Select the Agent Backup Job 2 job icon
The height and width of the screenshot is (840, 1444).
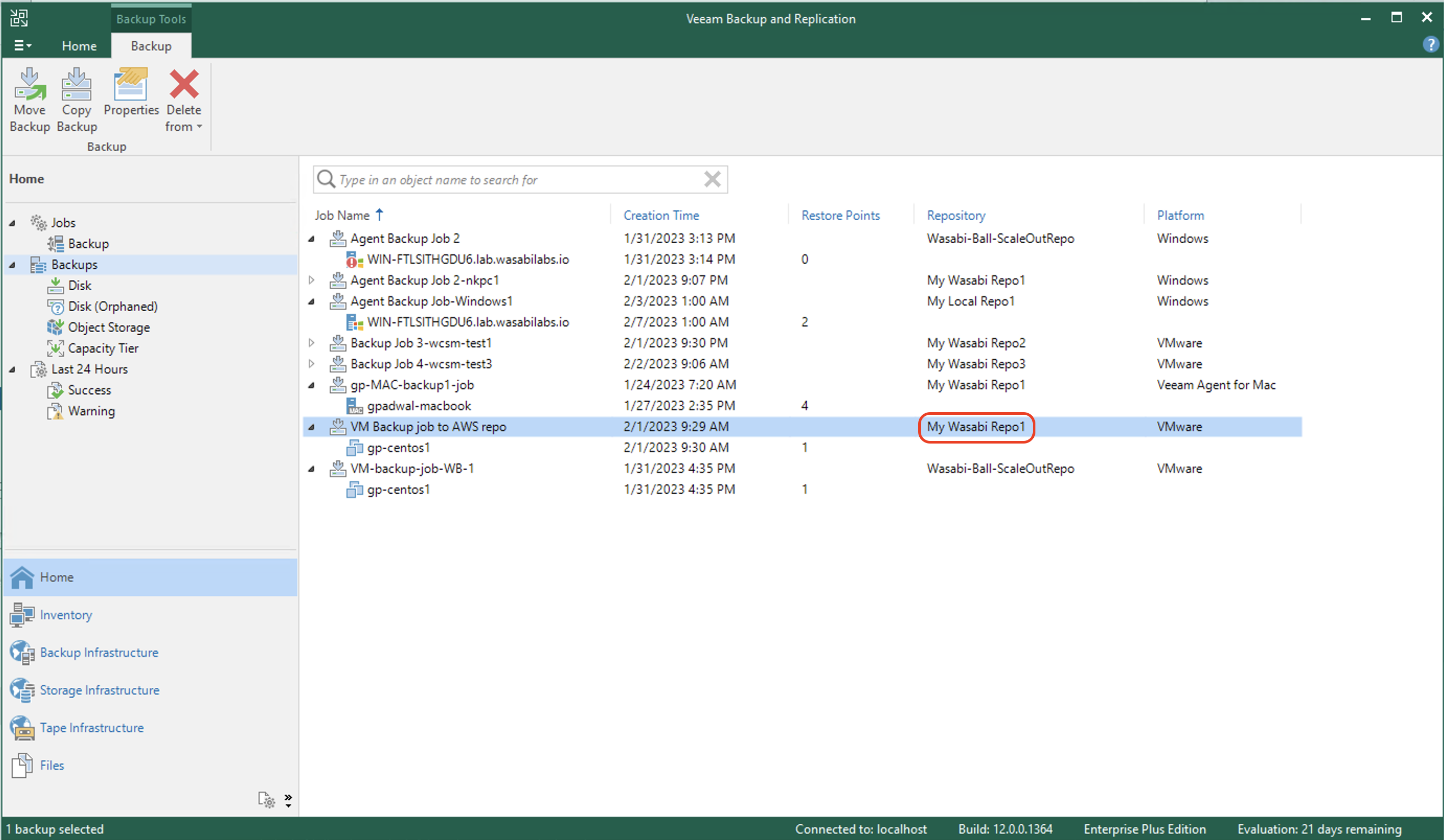(x=338, y=239)
